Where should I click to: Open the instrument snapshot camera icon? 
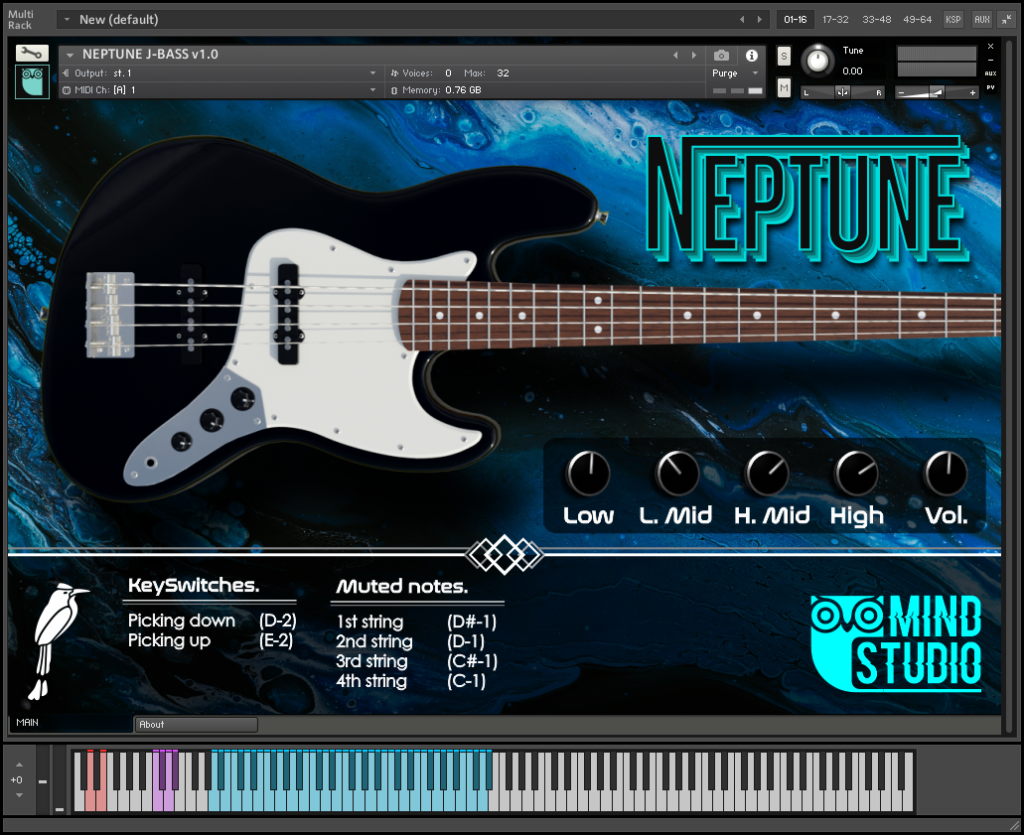(721, 55)
